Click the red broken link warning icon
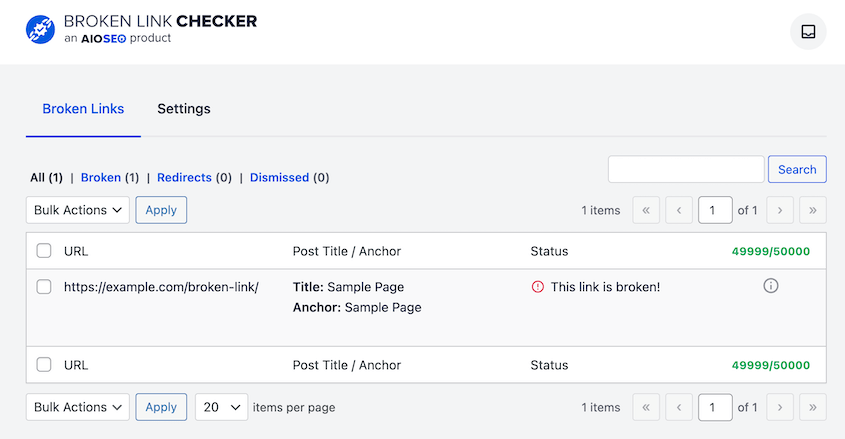845x439 pixels. 537,287
